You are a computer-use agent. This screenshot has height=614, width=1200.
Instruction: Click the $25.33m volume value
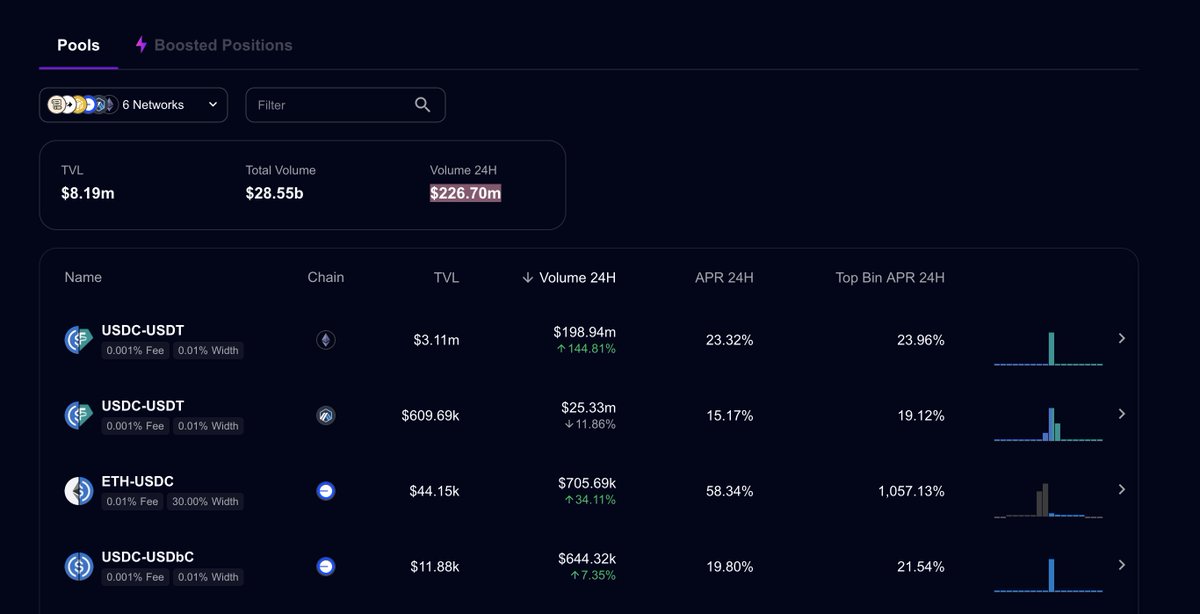[x=588, y=407]
